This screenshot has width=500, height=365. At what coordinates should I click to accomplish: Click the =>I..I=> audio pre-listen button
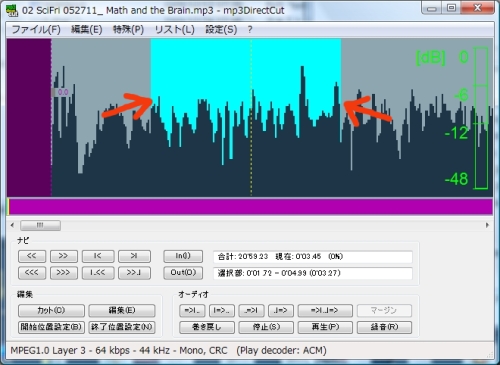325,310
